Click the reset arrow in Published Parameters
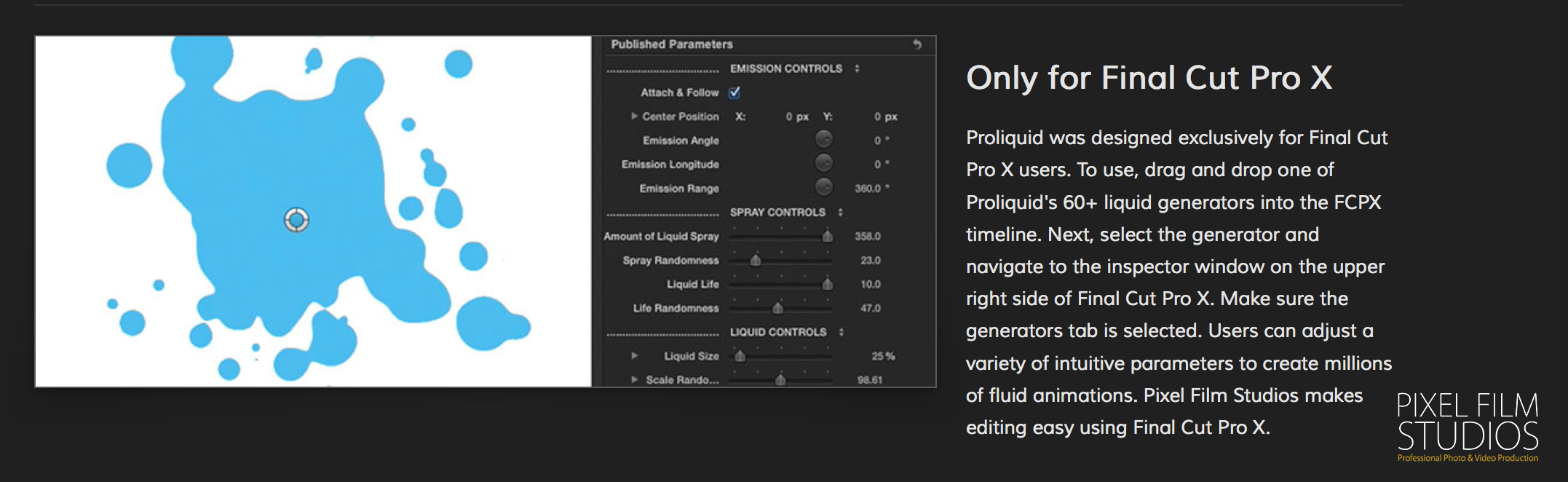The image size is (1568, 482). [917, 44]
